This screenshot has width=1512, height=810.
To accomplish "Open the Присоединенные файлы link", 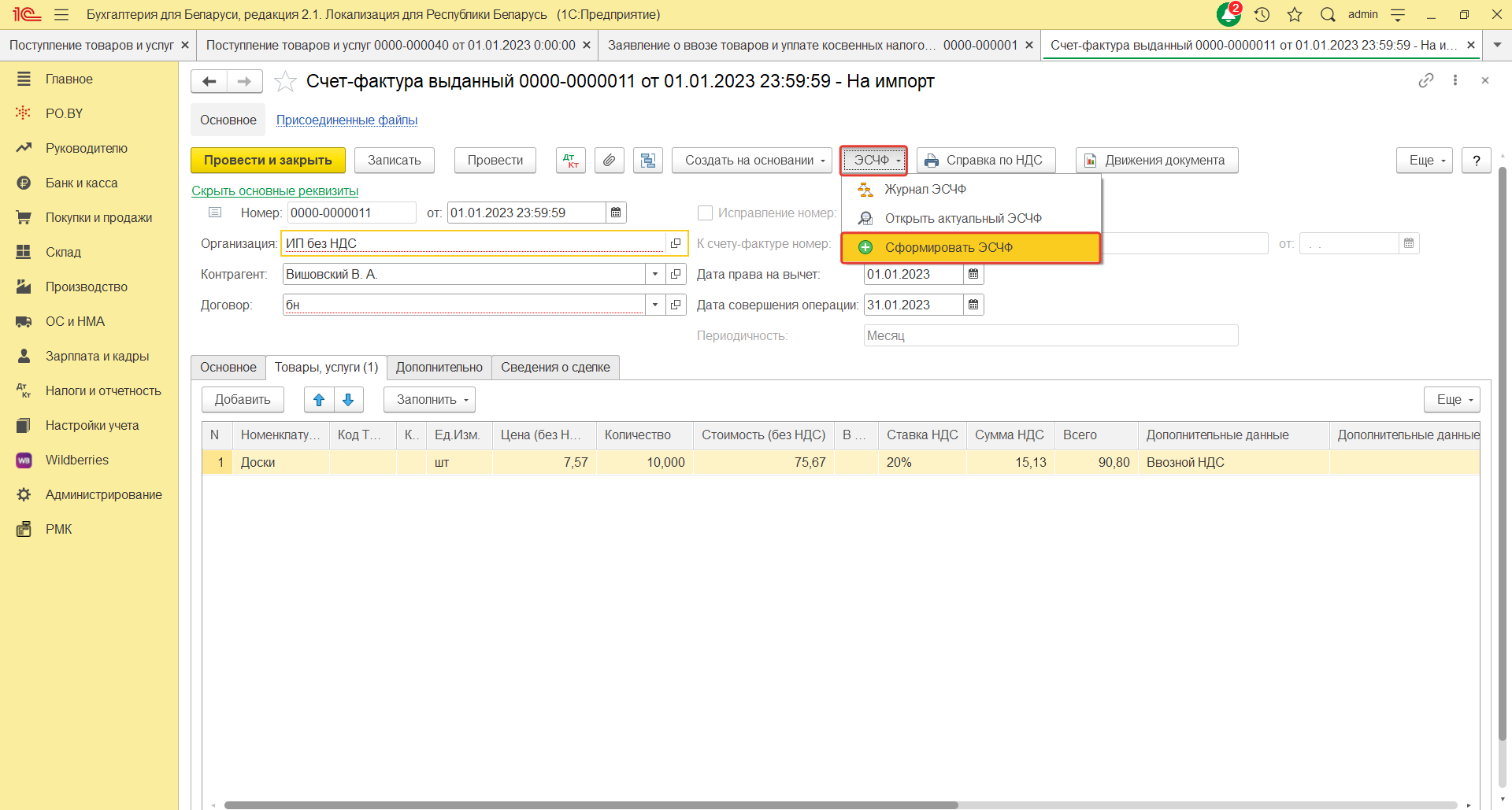I will tap(346, 120).
